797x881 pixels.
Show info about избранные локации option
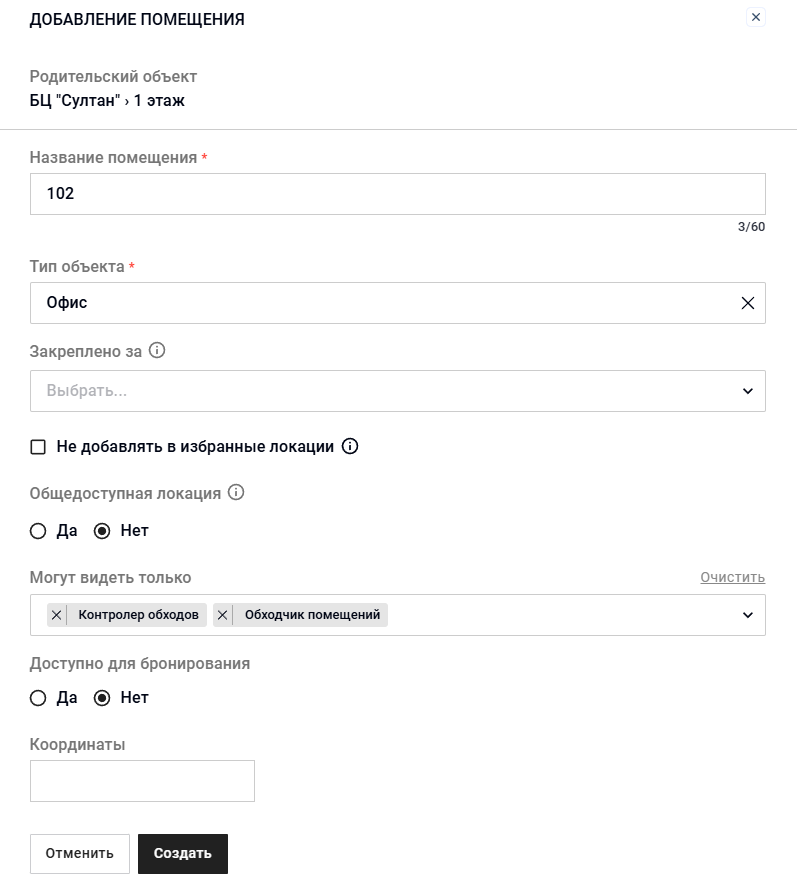pos(350,447)
